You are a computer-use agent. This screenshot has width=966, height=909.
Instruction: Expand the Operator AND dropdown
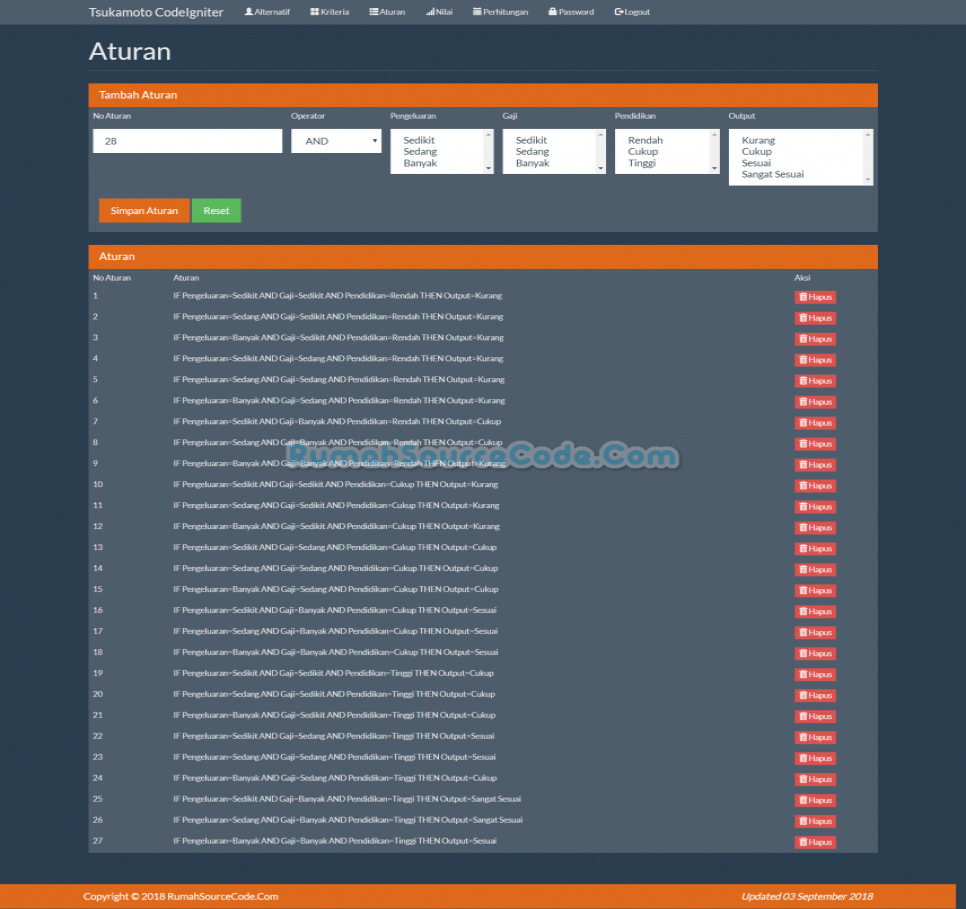pos(336,141)
